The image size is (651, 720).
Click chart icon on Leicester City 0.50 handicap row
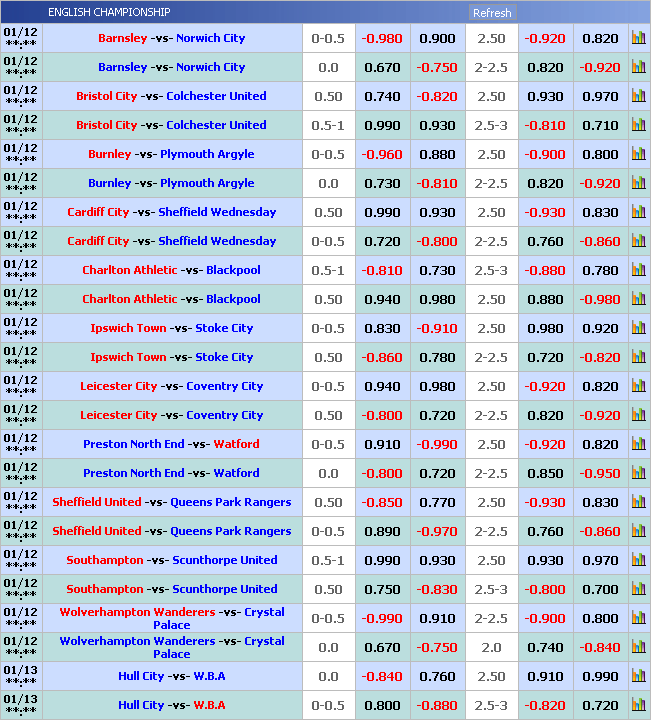pos(638,415)
